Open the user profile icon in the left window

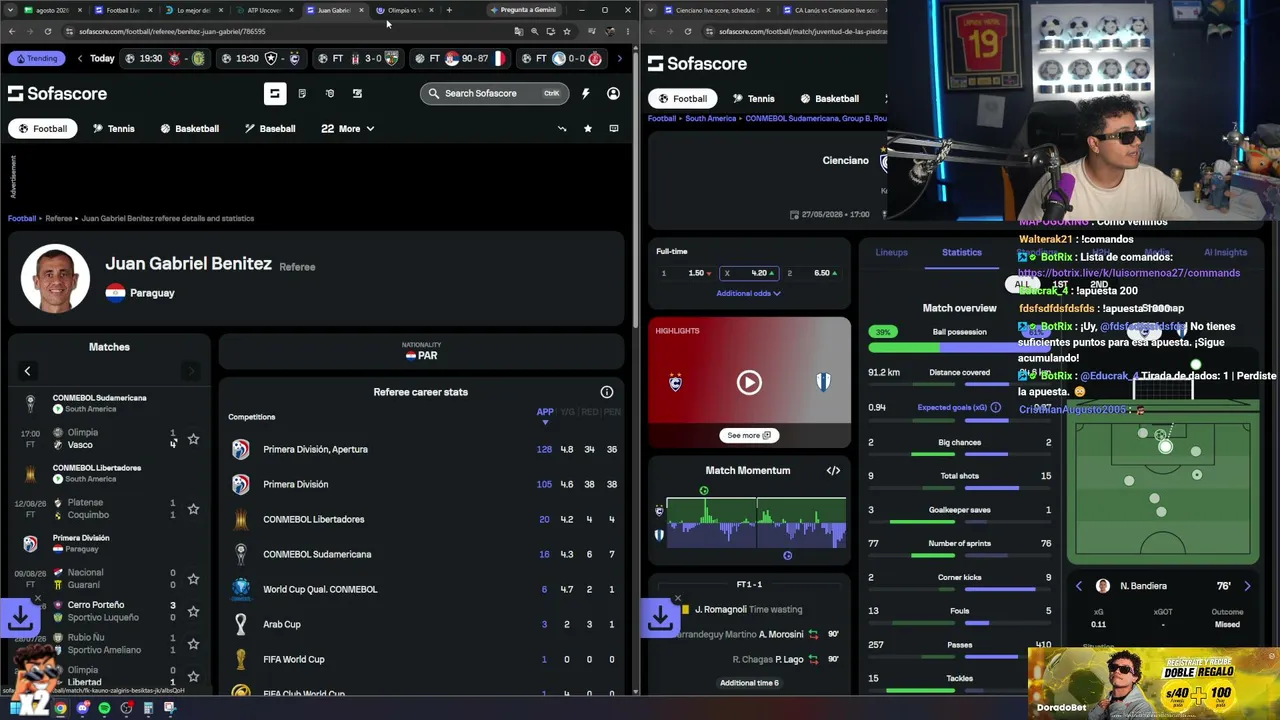tap(613, 93)
